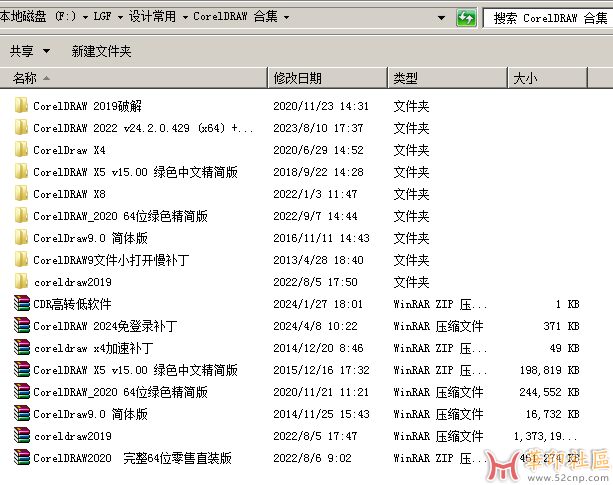The image size is (613, 485).
Task: Click WinRAR icon of CorelDRAW_2020 64位绿色精简版 archive
Action: click(x=22, y=391)
